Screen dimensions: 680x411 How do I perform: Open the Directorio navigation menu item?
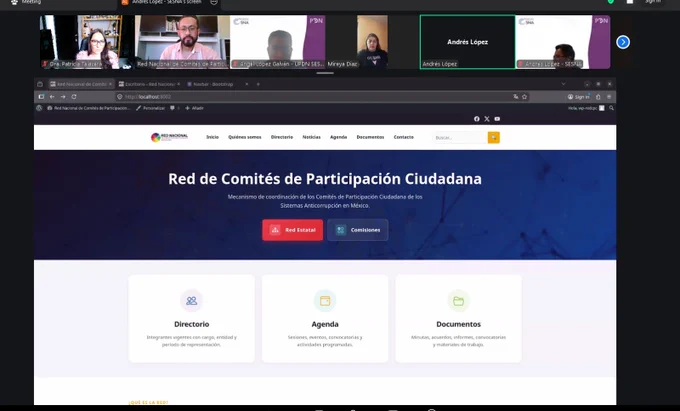(282, 137)
